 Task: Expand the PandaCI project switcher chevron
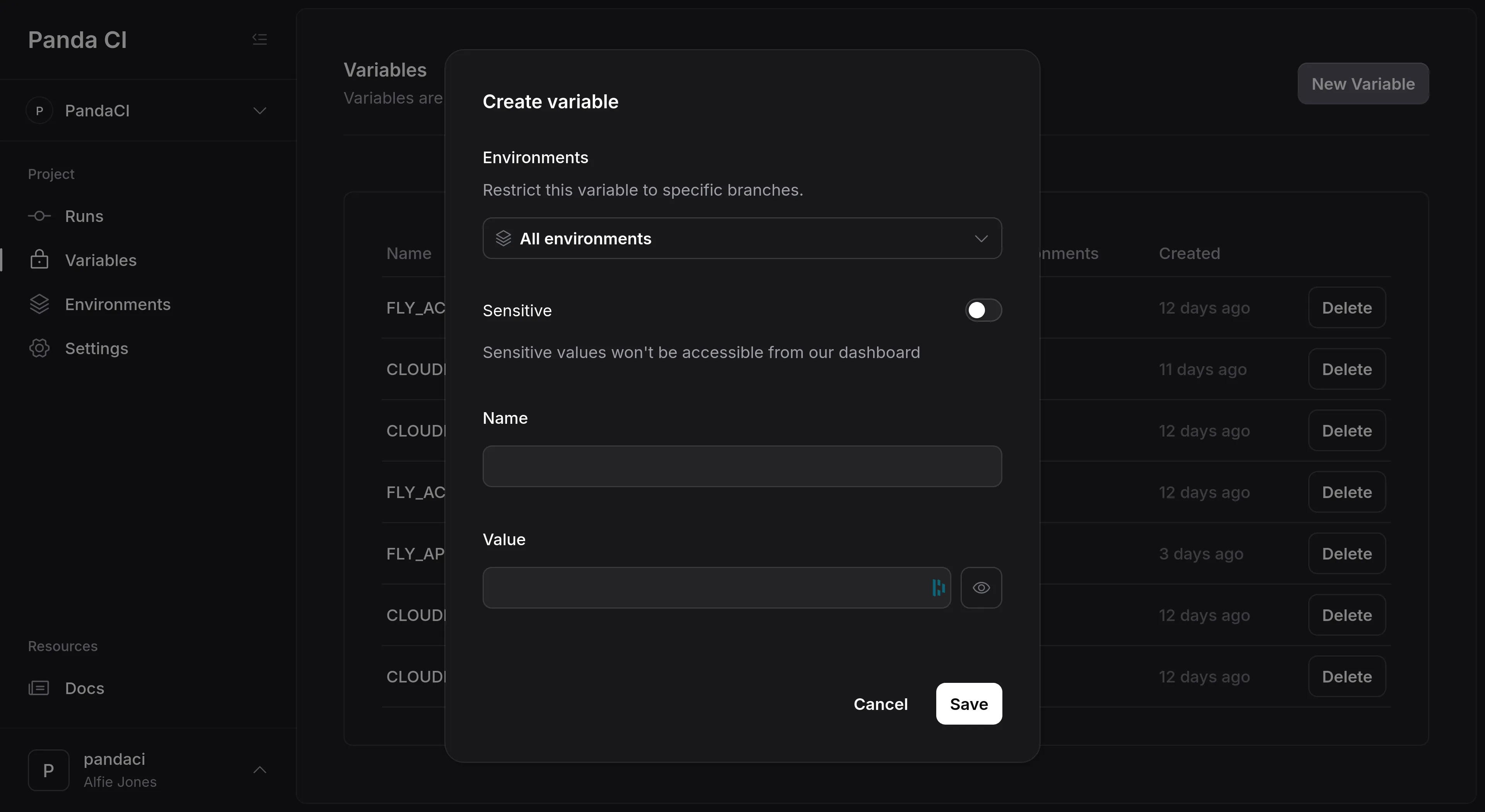tap(259, 111)
